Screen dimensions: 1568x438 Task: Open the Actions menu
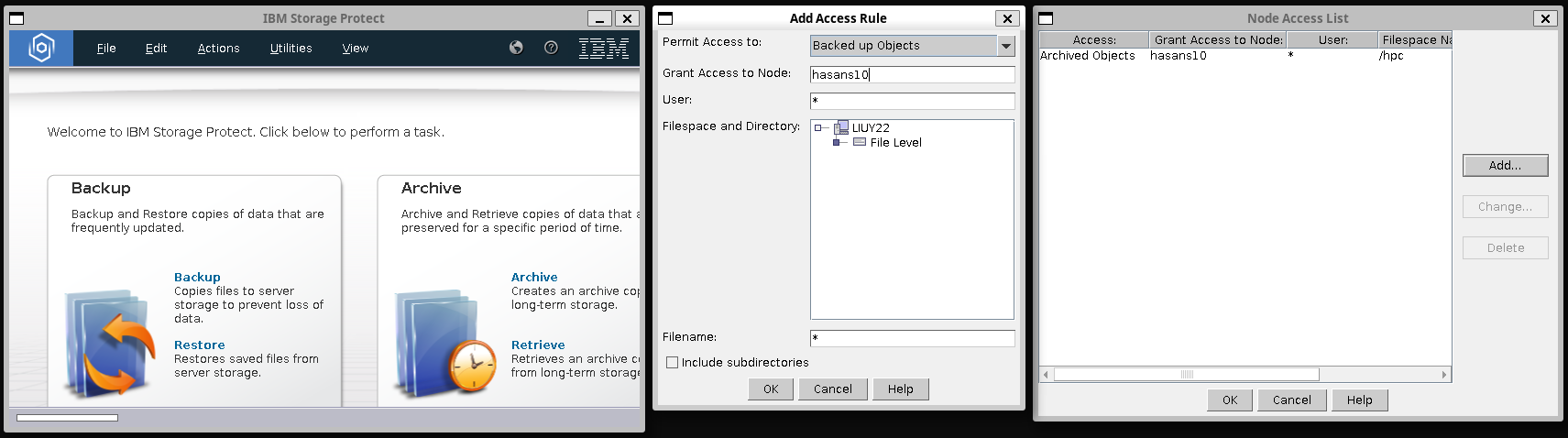coord(218,48)
